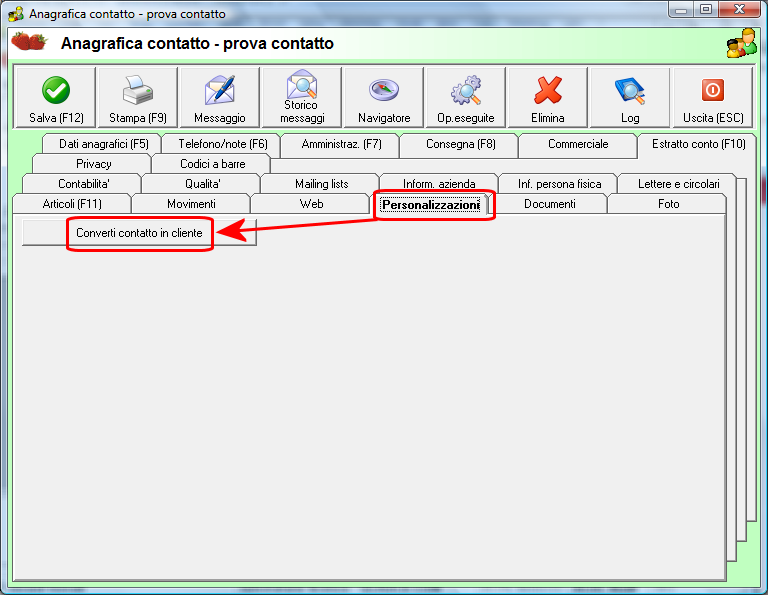This screenshot has height=595, width=768.
Task: Open the Documenti tab
Action: (x=549, y=204)
